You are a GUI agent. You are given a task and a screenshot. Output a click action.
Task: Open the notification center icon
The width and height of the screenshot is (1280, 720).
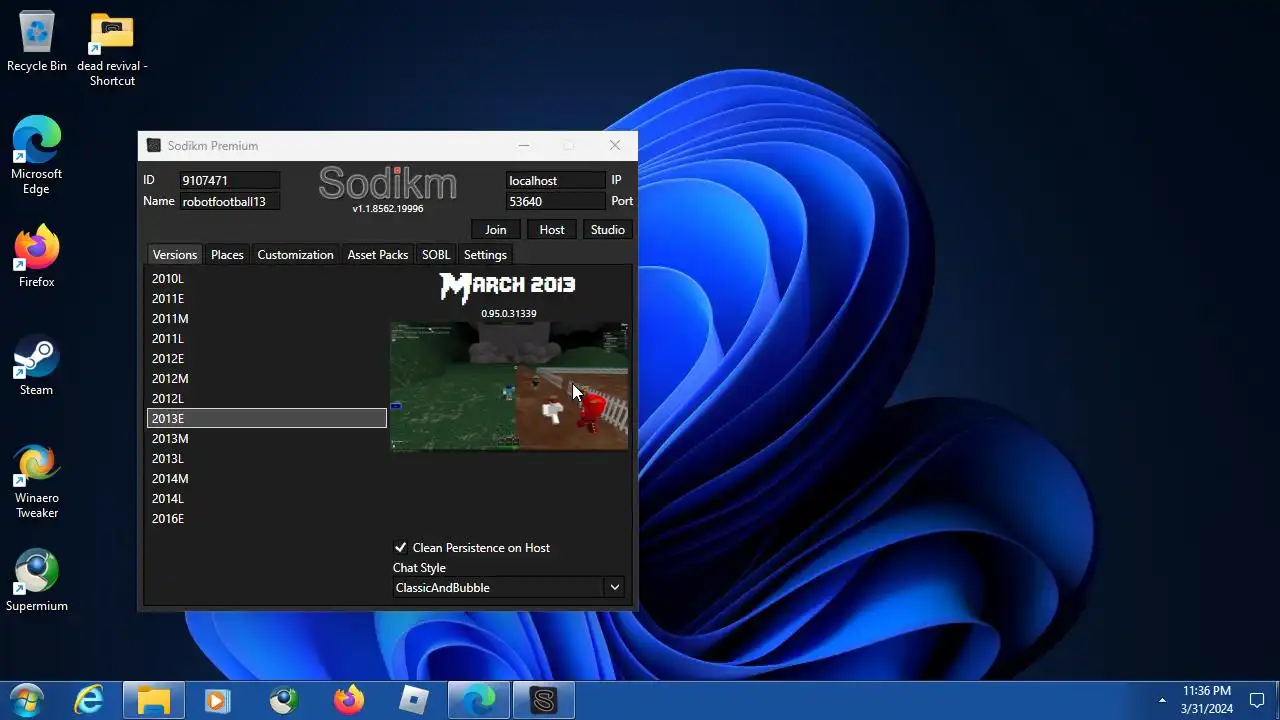[x=1257, y=700]
